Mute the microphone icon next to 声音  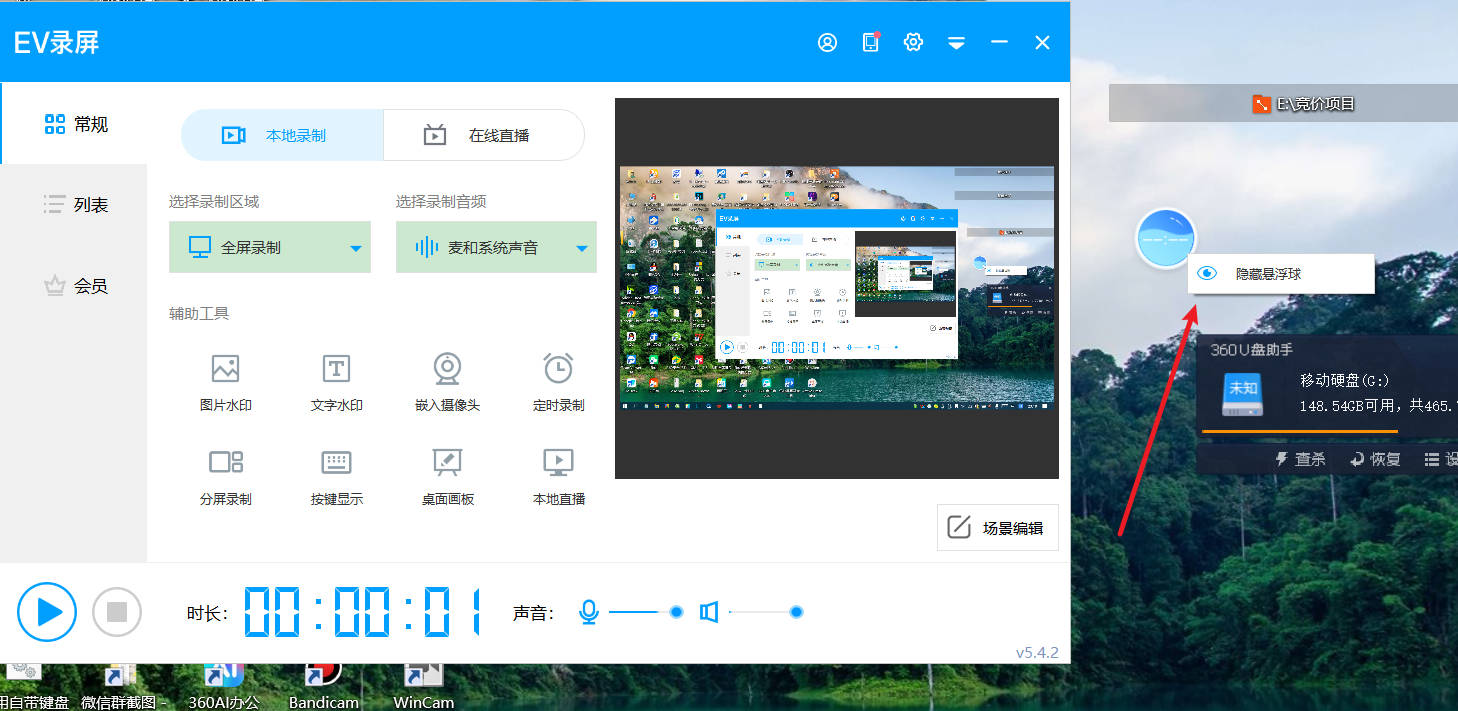pos(589,612)
